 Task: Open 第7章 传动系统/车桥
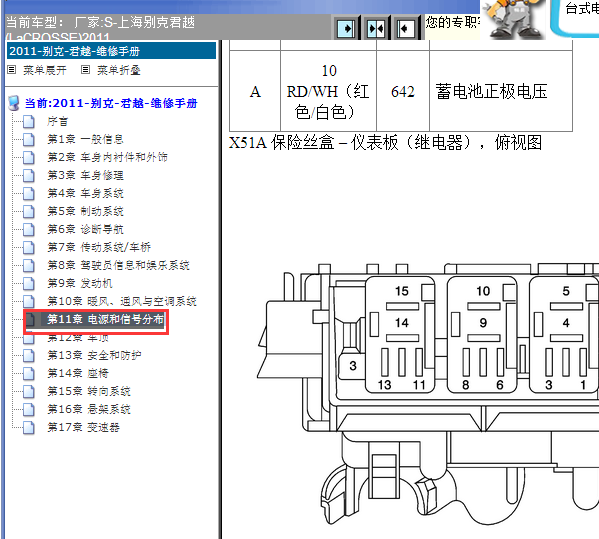click(x=99, y=247)
